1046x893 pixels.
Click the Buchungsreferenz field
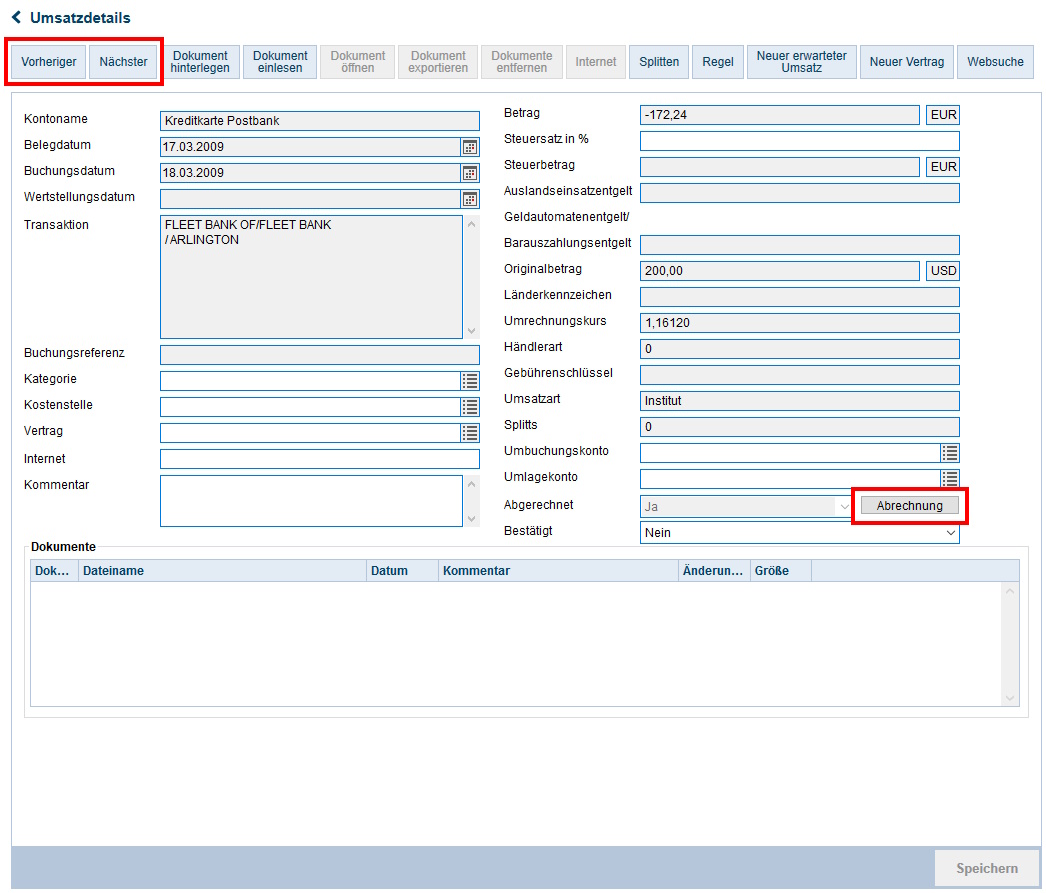tap(320, 355)
